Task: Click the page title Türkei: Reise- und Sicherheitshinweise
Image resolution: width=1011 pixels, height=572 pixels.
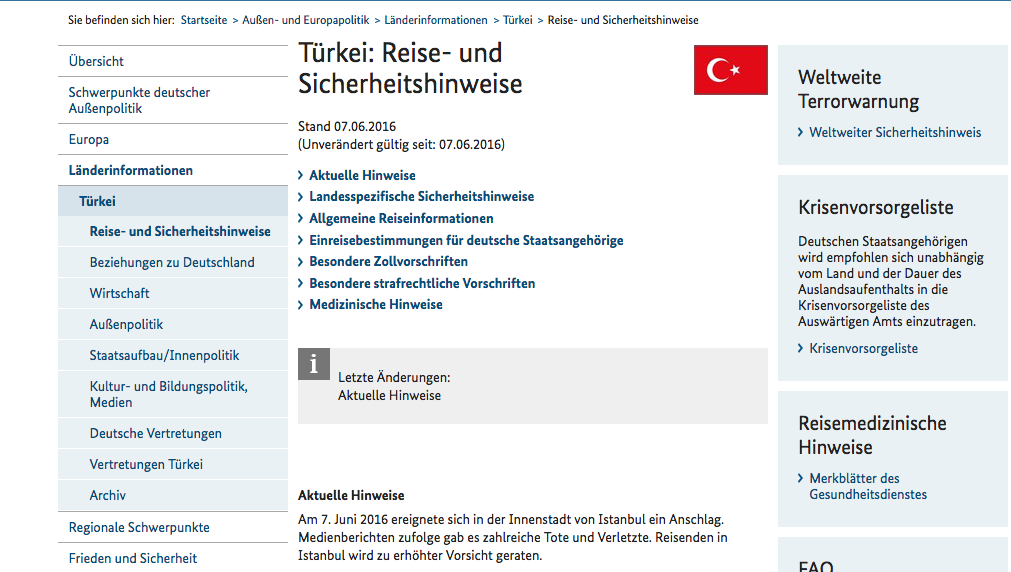Action: 410,68
